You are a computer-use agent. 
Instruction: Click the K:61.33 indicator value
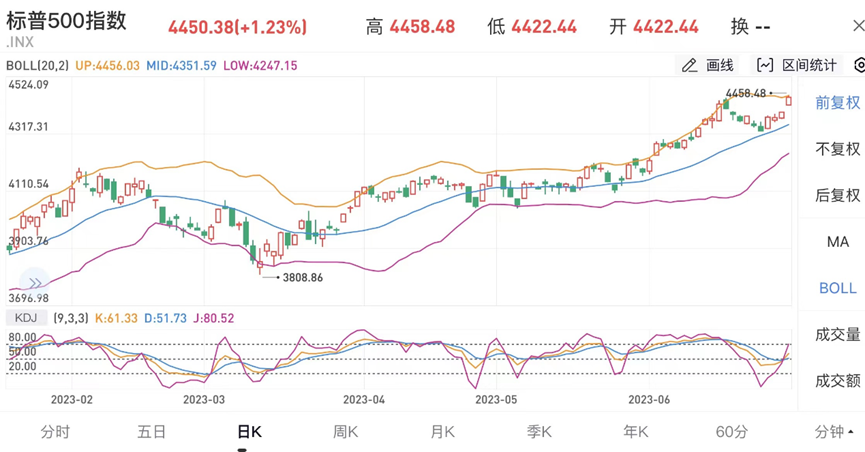(x=116, y=318)
